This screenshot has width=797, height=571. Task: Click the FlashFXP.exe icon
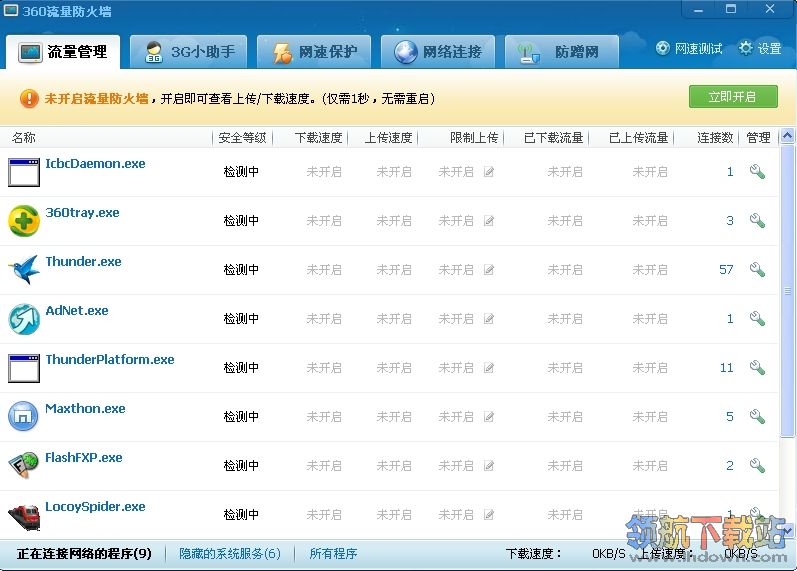(x=24, y=465)
